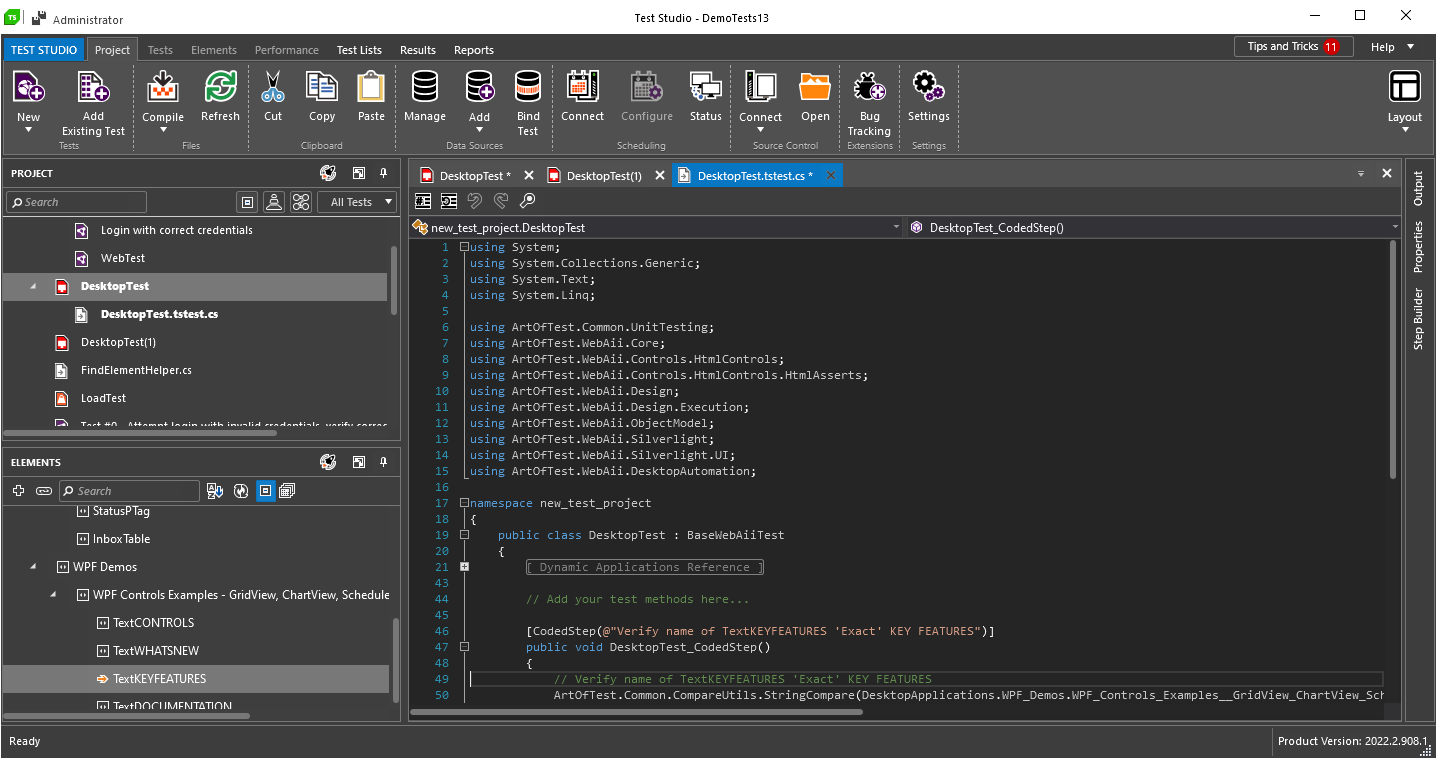Click rocket icon in PROJECT panel header
This screenshot has height=759, width=1437.
[328, 173]
